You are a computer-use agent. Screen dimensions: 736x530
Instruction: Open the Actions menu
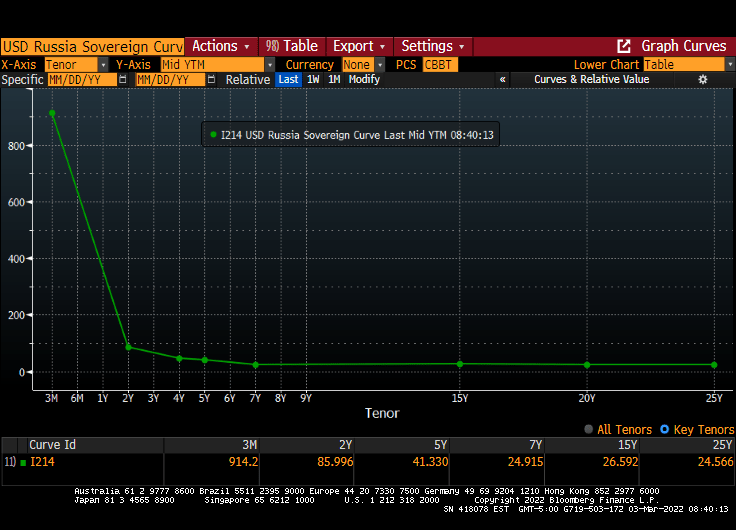[221, 46]
